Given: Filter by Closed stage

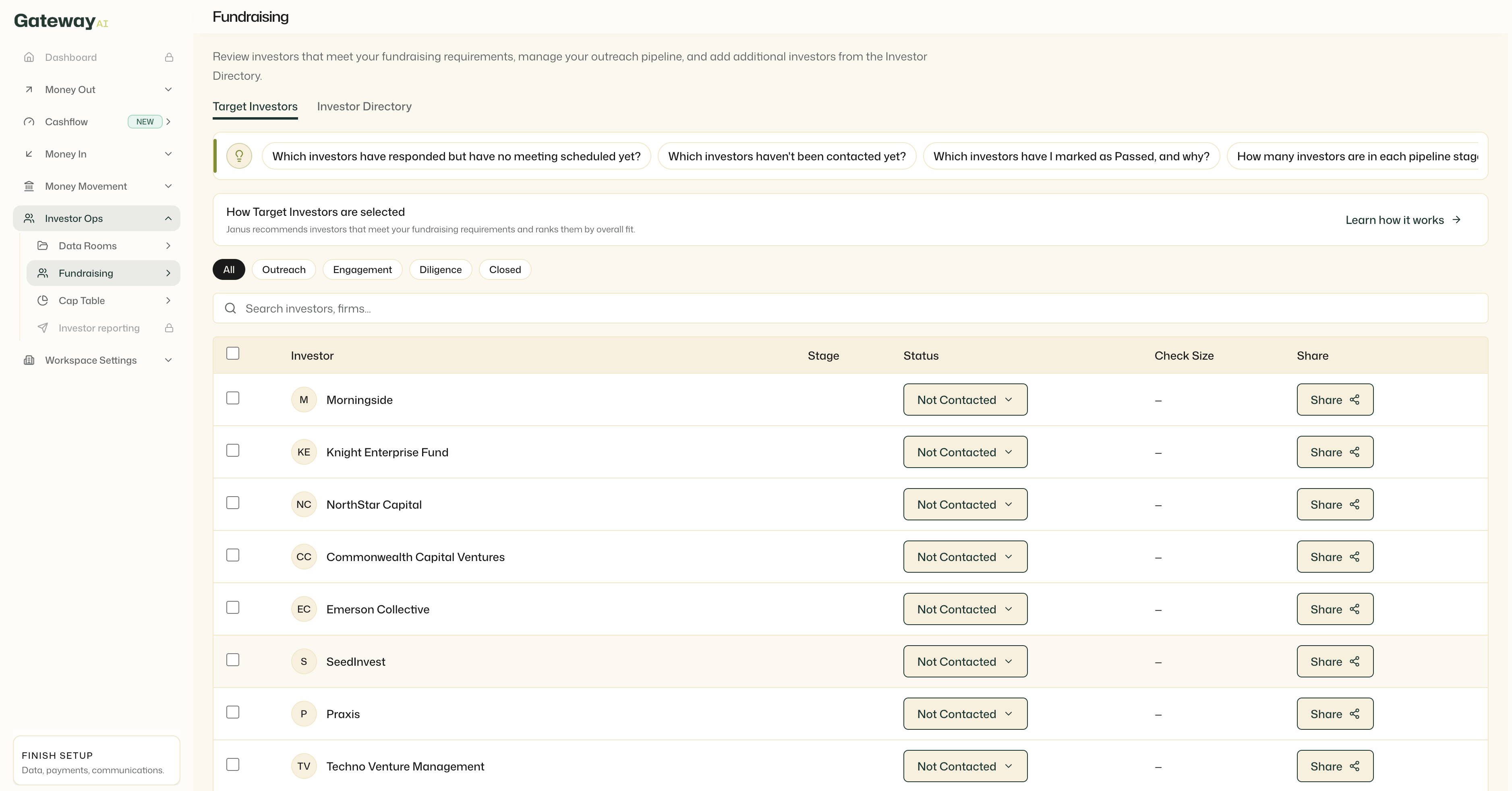Looking at the screenshot, I should click(505, 269).
